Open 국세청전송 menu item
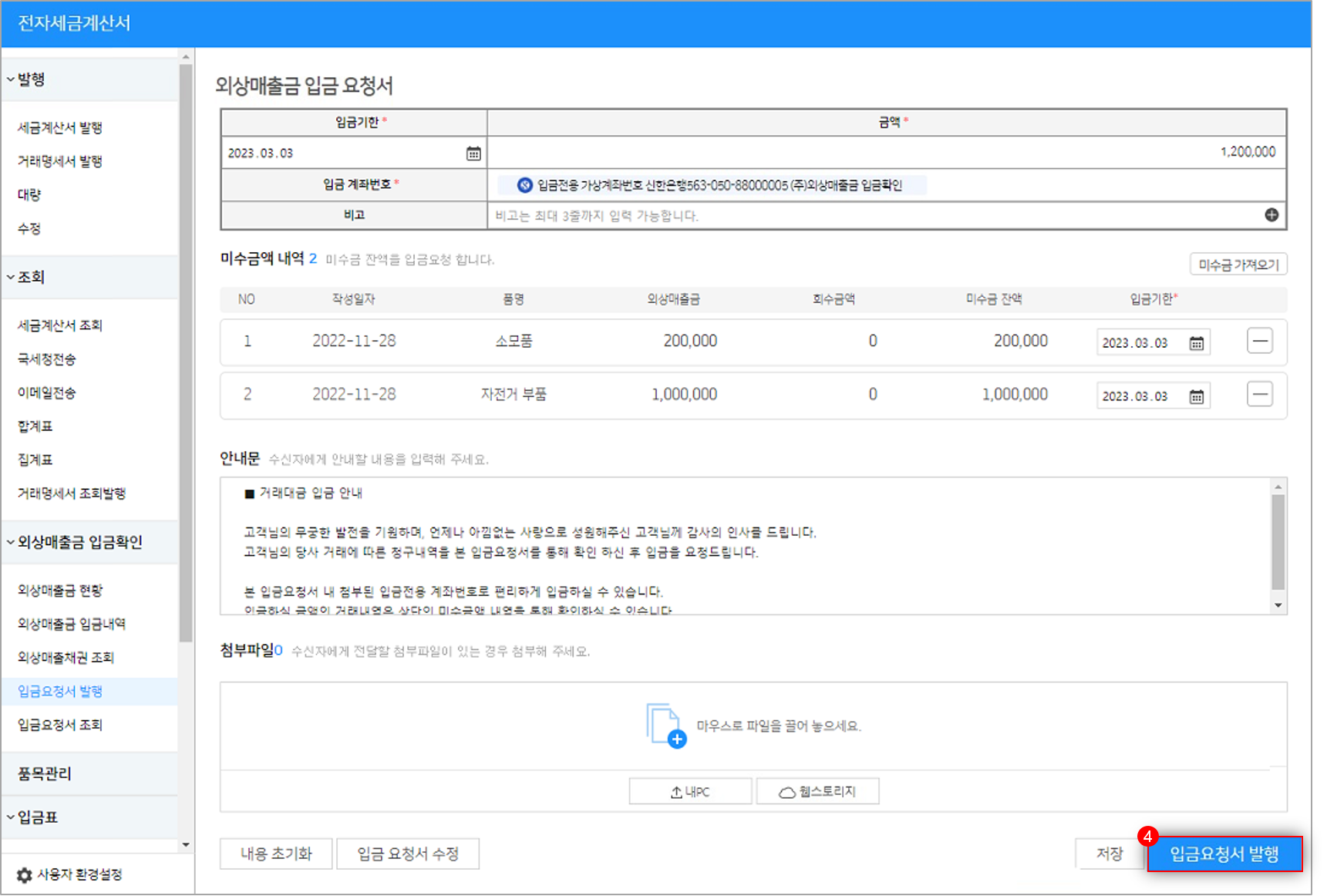1327x896 pixels. click(47, 359)
